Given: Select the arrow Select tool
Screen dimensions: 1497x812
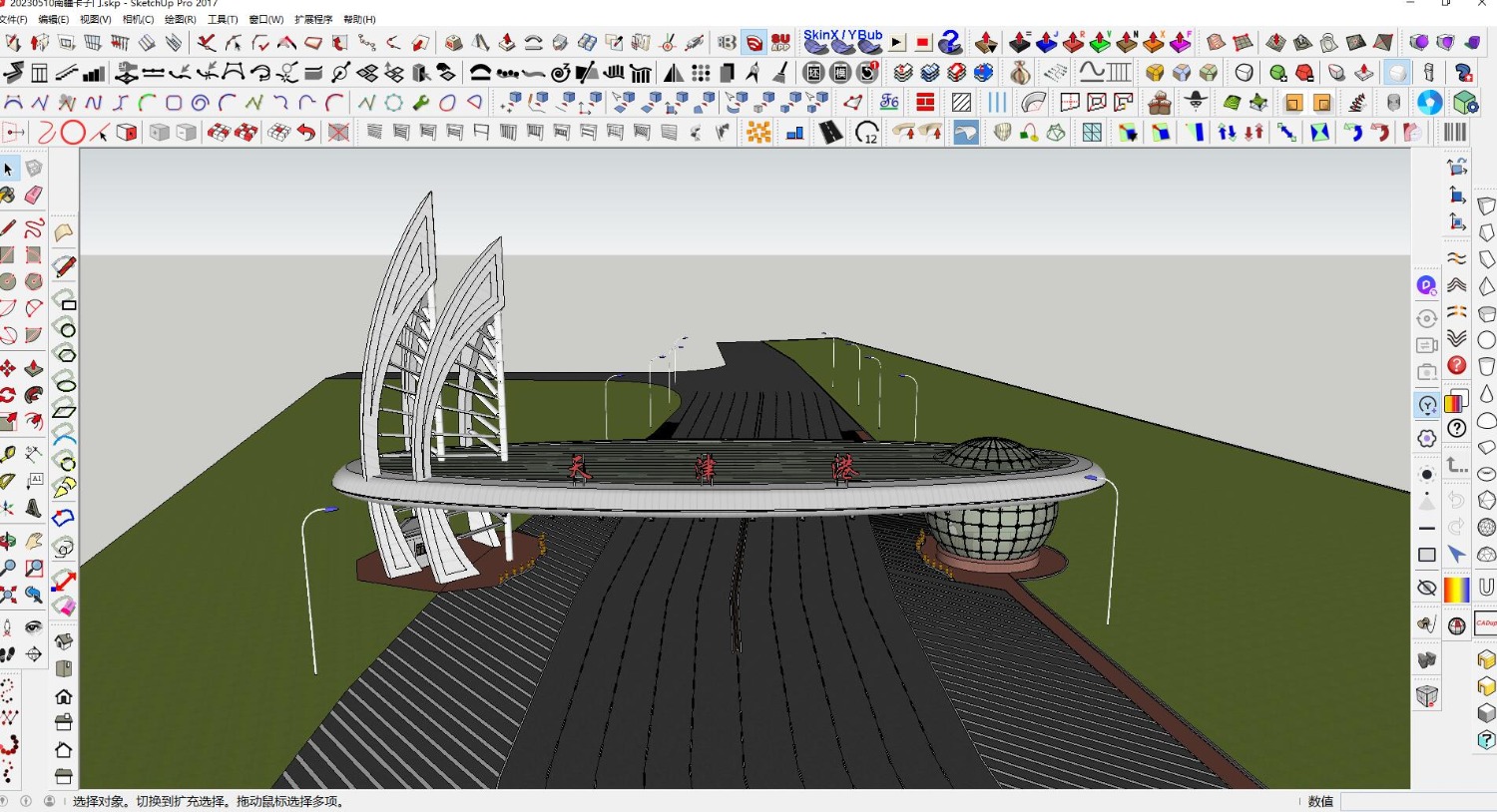Looking at the screenshot, I should click(8, 169).
